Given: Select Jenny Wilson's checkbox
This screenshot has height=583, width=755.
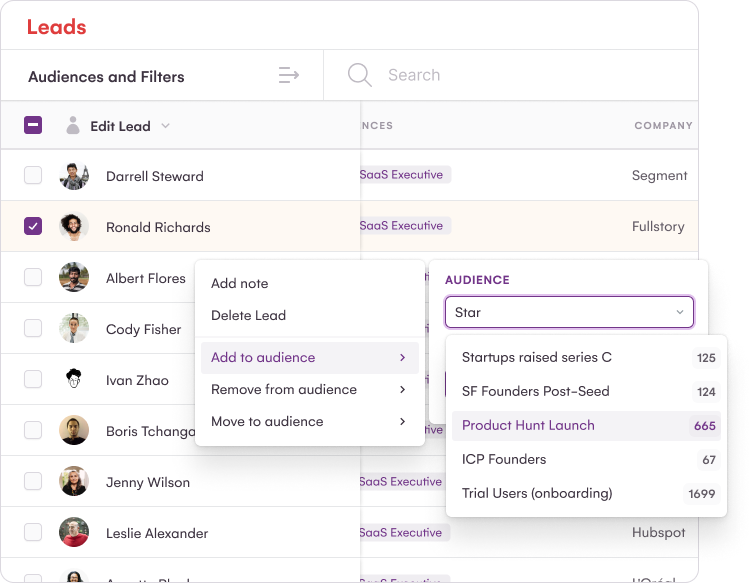Looking at the screenshot, I should click(33, 481).
